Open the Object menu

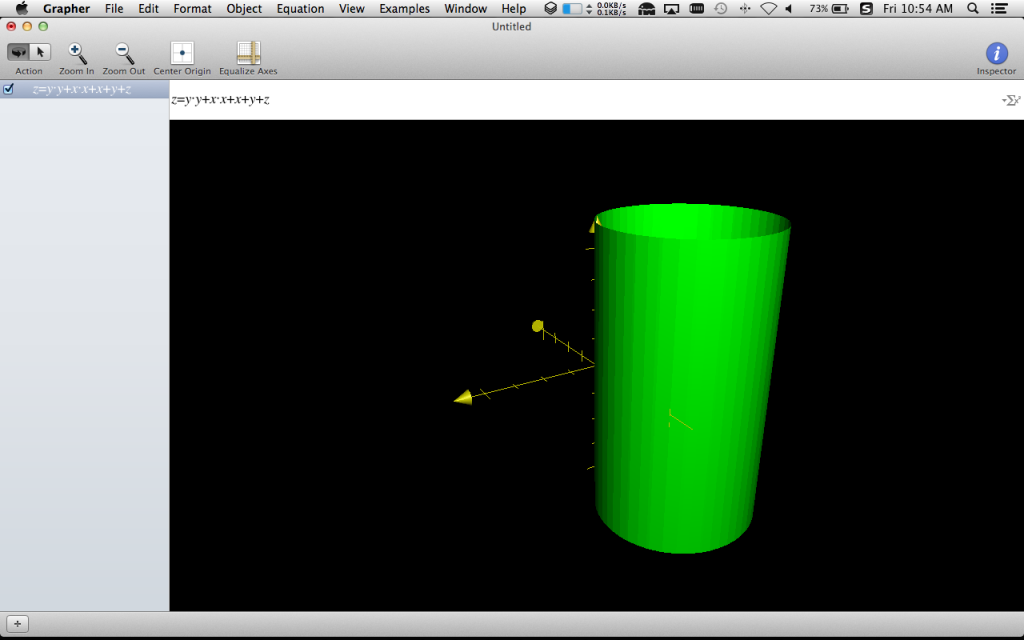tap(244, 9)
